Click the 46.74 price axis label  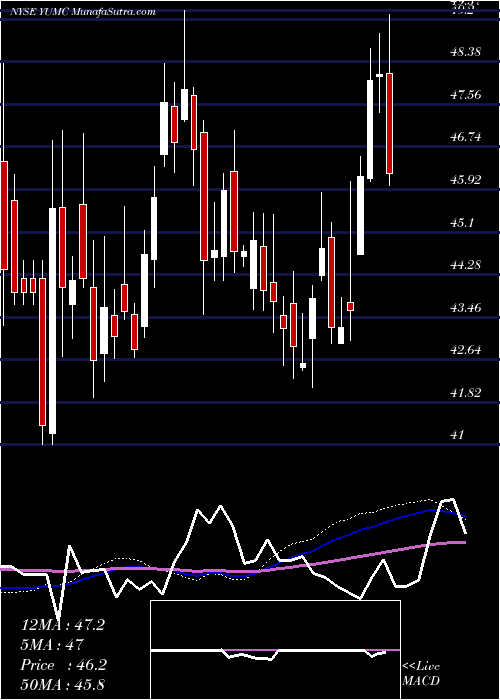[465, 137]
